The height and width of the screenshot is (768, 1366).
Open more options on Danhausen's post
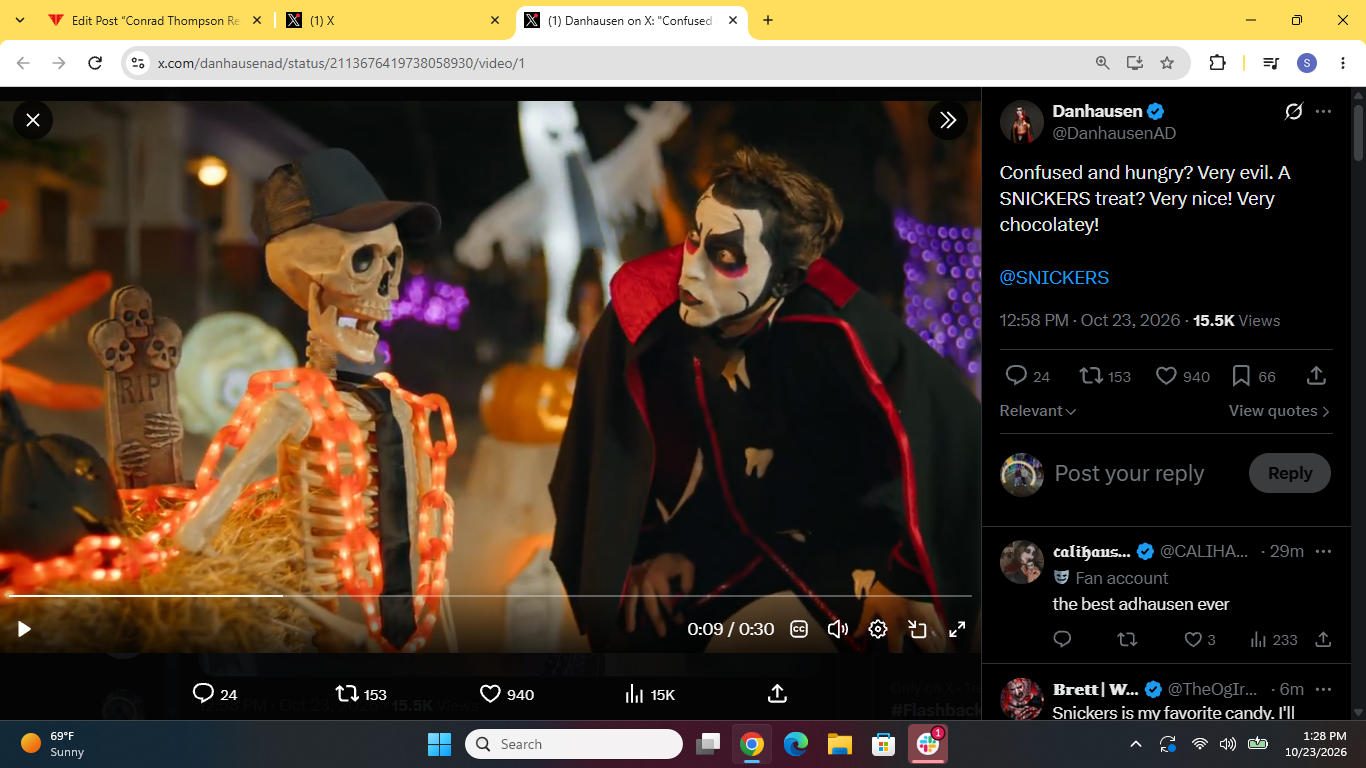click(x=1323, y=111)
